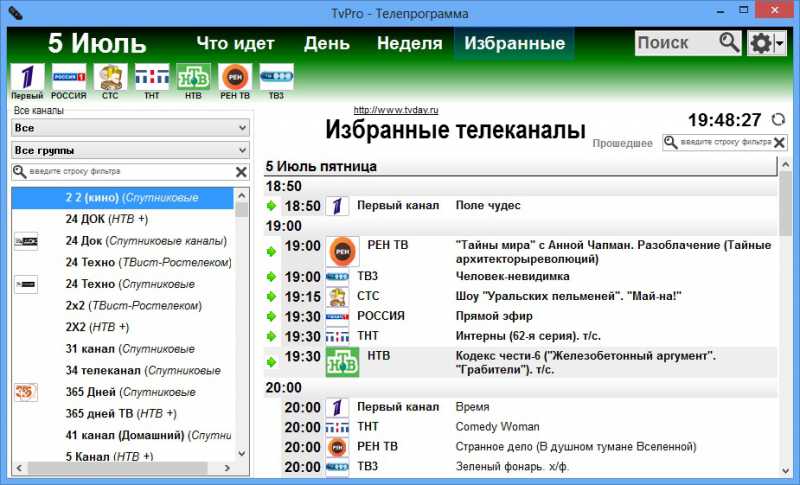This screenshot has width=800, height=485.
Task: Click the НТВ logo in 19:30 row
Action: tap(342, 362)
